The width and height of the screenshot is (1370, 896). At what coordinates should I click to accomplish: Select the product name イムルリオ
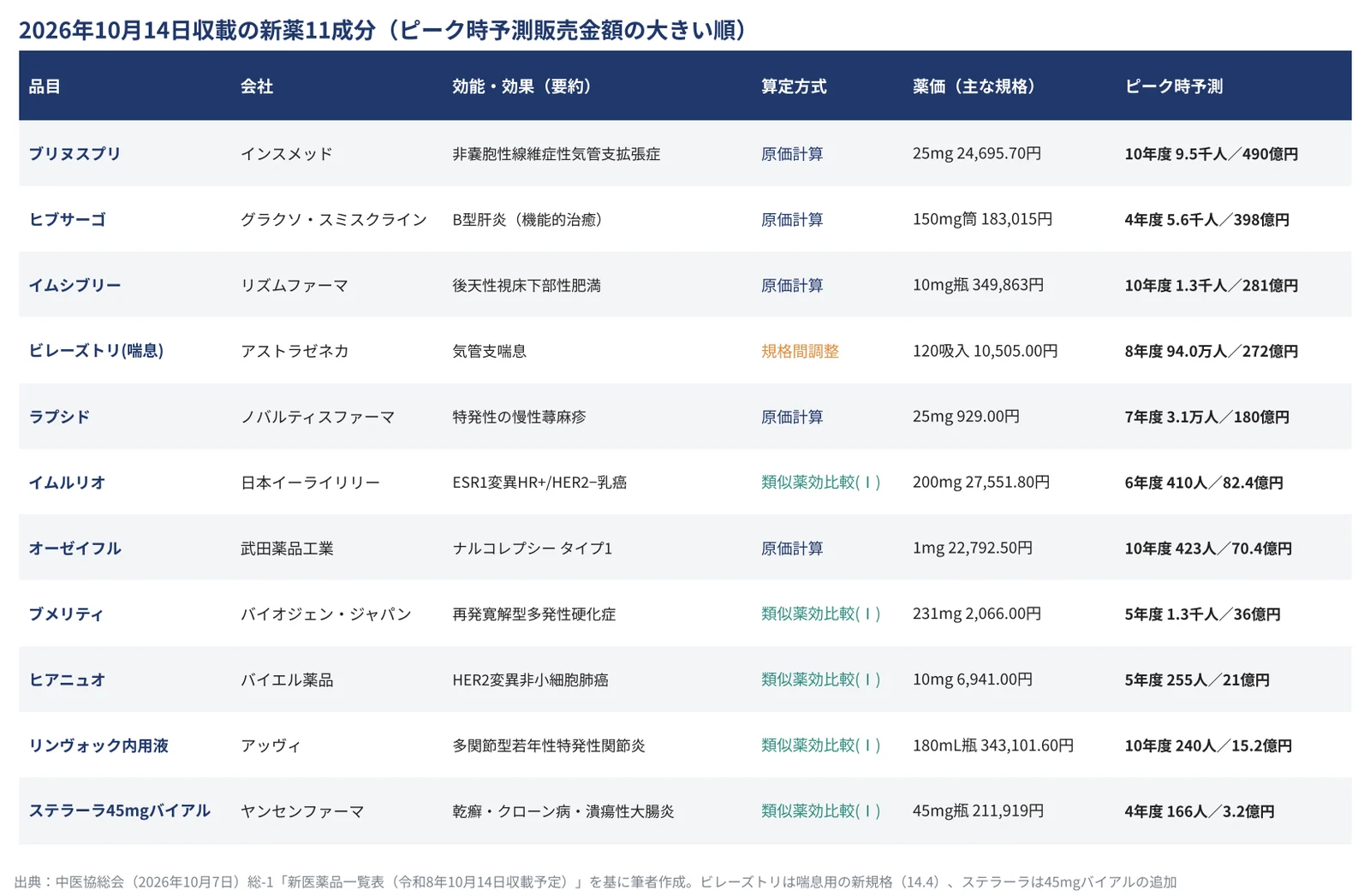[x=67, y=483]
